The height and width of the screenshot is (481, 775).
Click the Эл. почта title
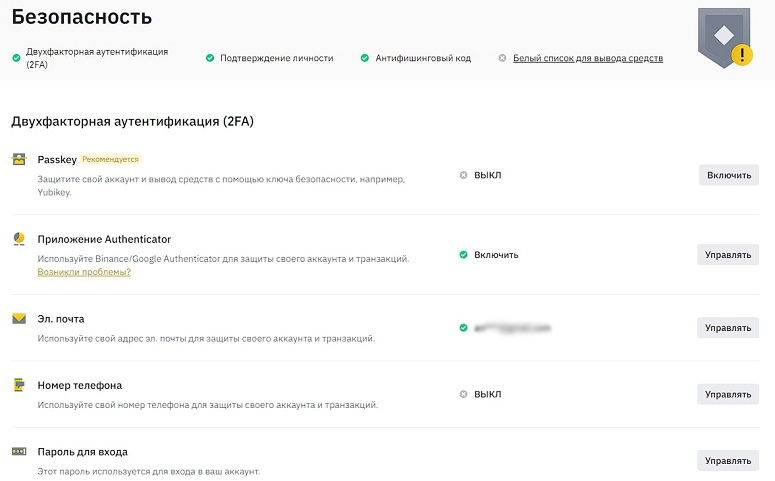(61, 319)
